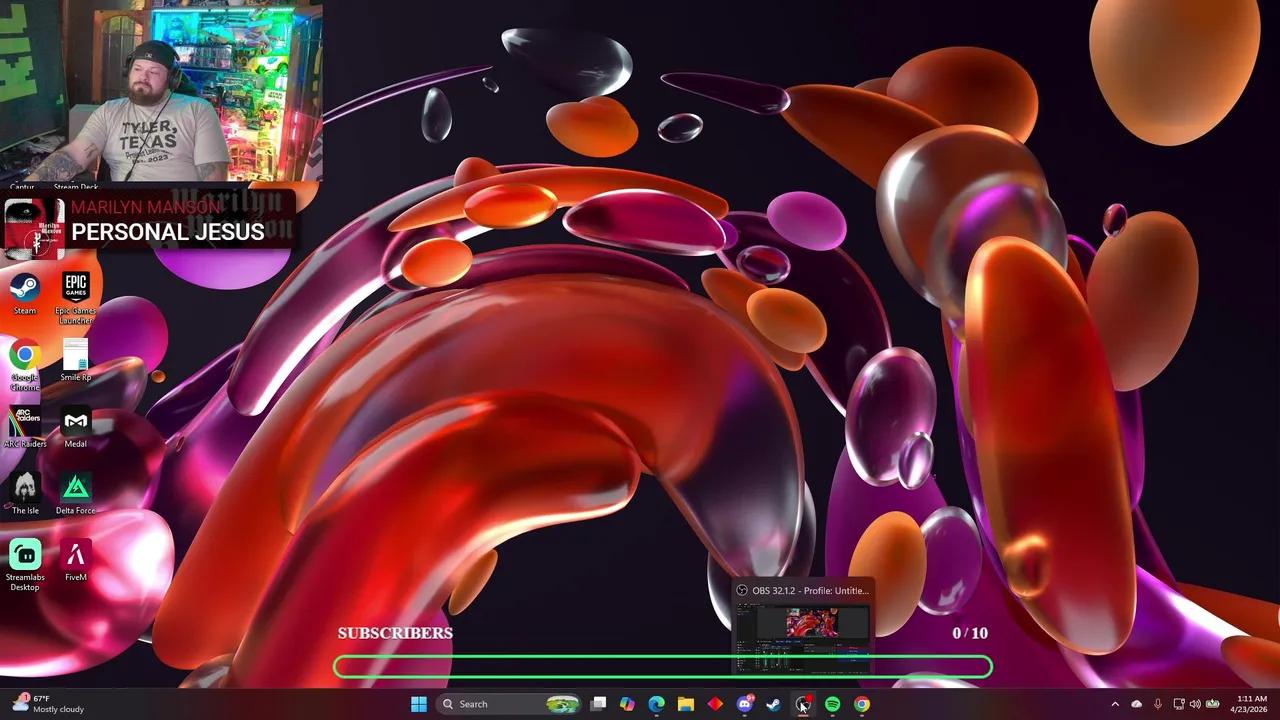The height and width of the screenshot is (720, 1280).
Task: Open Spotify from the taskbar
Action: 831,704
